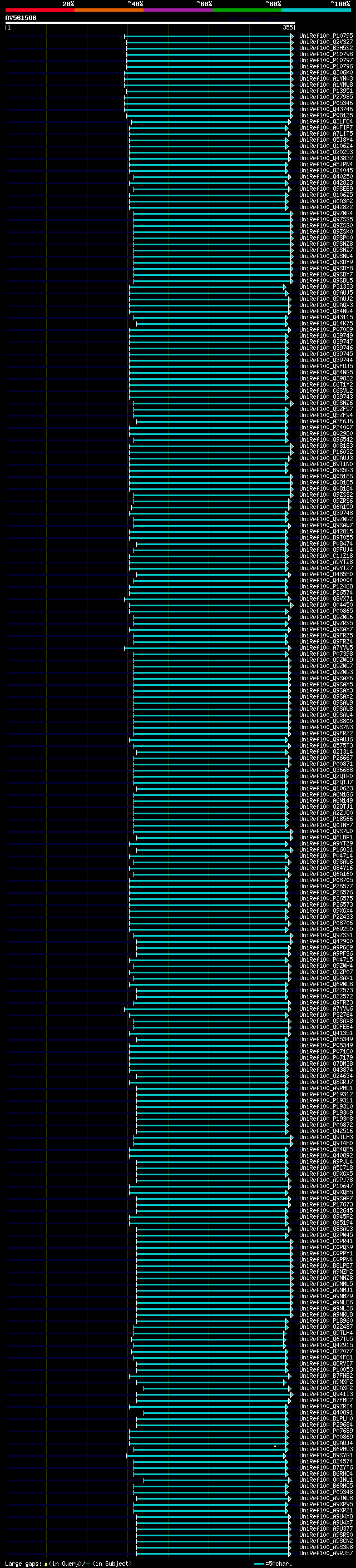Click the query end position label 355
The height and width of the screenshot is (1568, 356).
(288, 27)
